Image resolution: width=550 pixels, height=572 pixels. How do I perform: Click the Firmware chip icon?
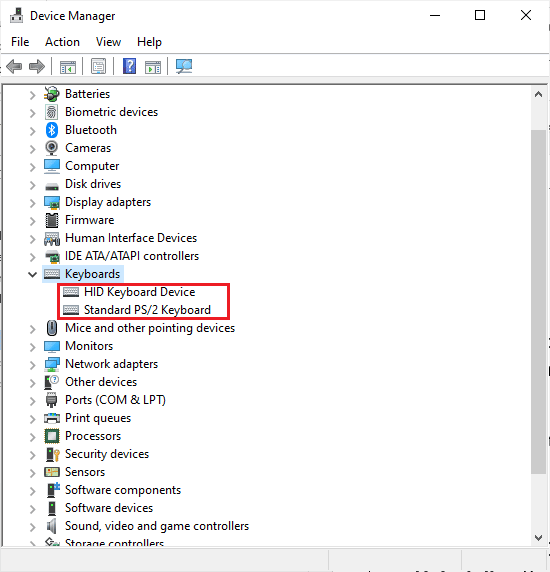[52, 220]
